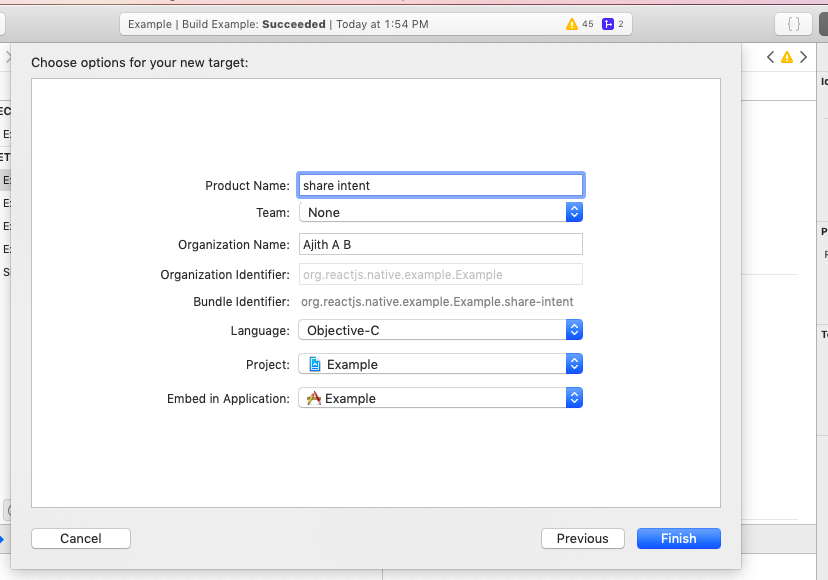The width and height of the screenshot is (828, 580).
Task: Click the Previous button
Action: click(x=582, y=538)
